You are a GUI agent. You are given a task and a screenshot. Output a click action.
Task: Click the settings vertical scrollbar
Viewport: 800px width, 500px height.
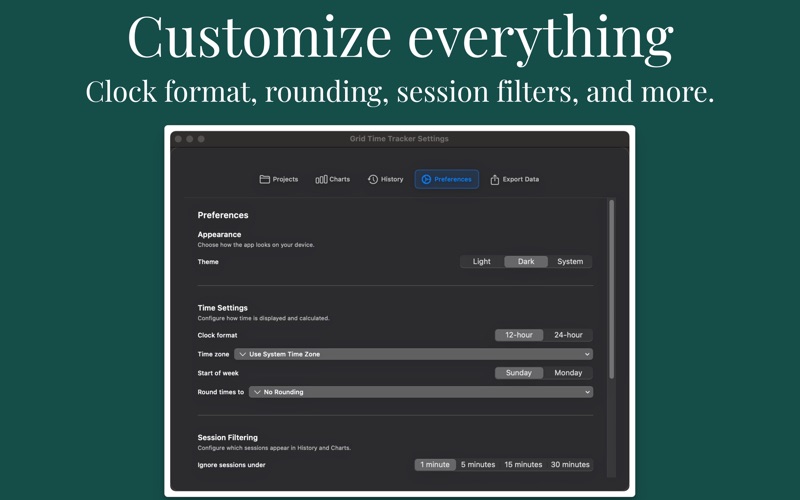pos(611,289)
